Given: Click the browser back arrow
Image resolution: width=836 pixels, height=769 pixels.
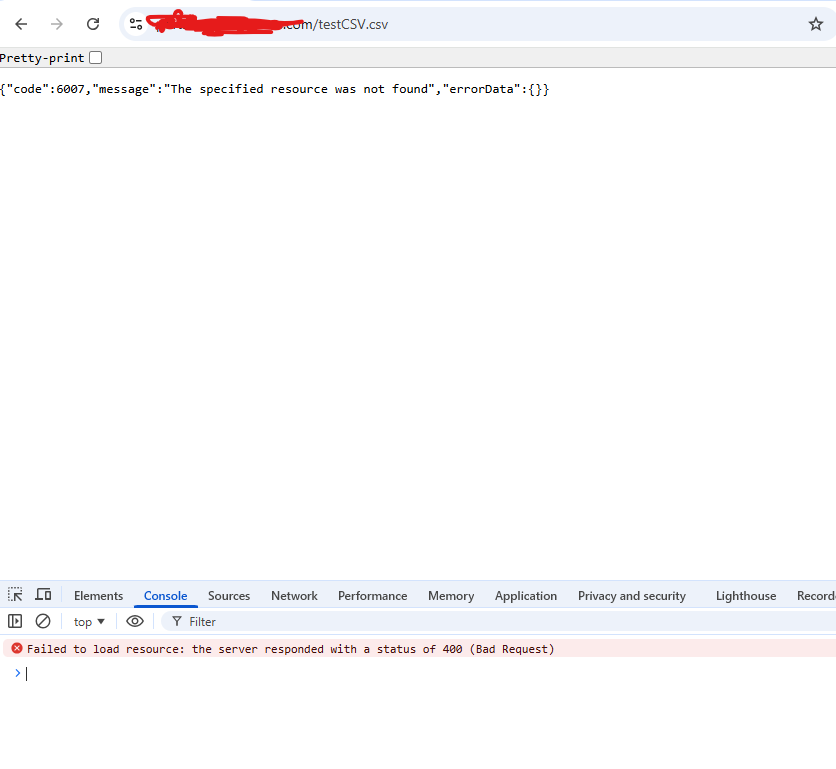Looking at the screenshot, I should pyautogui.click(x=21, y=24).
